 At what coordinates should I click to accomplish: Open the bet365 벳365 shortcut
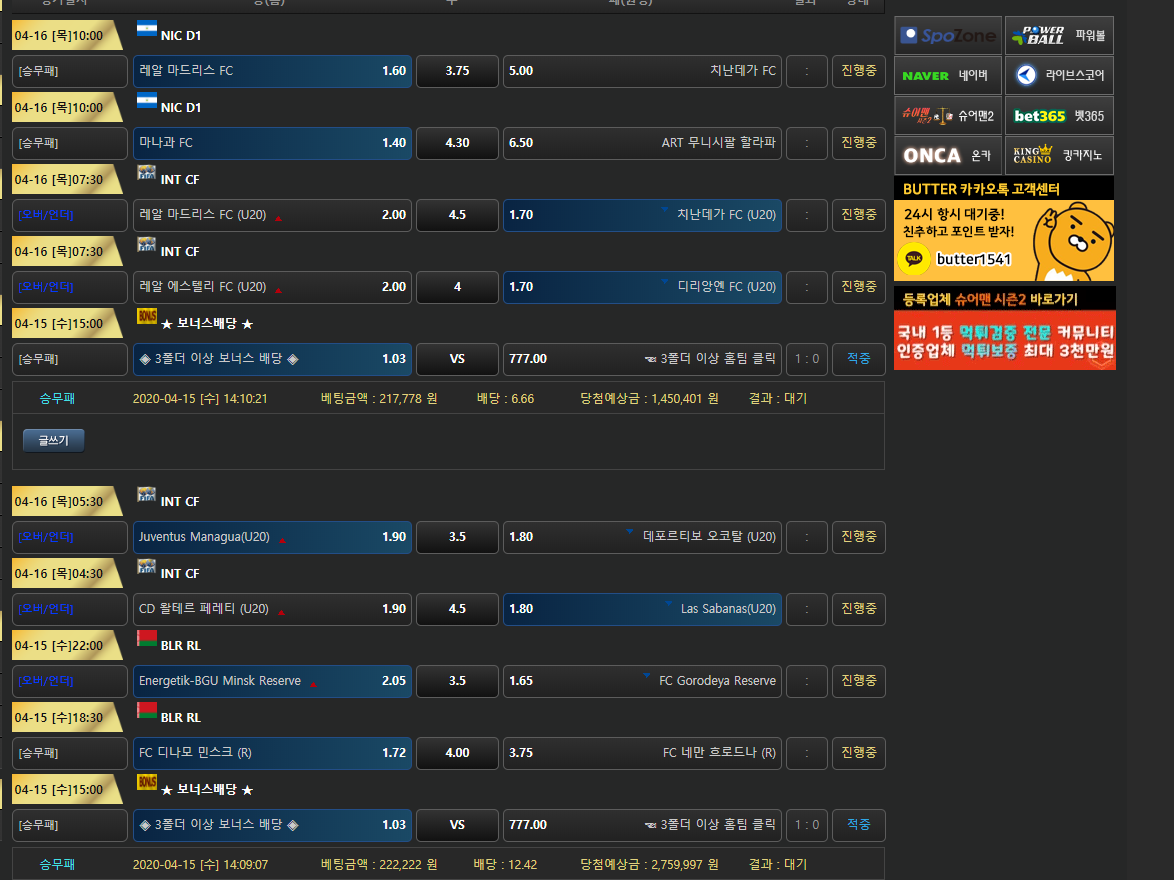1059,116
